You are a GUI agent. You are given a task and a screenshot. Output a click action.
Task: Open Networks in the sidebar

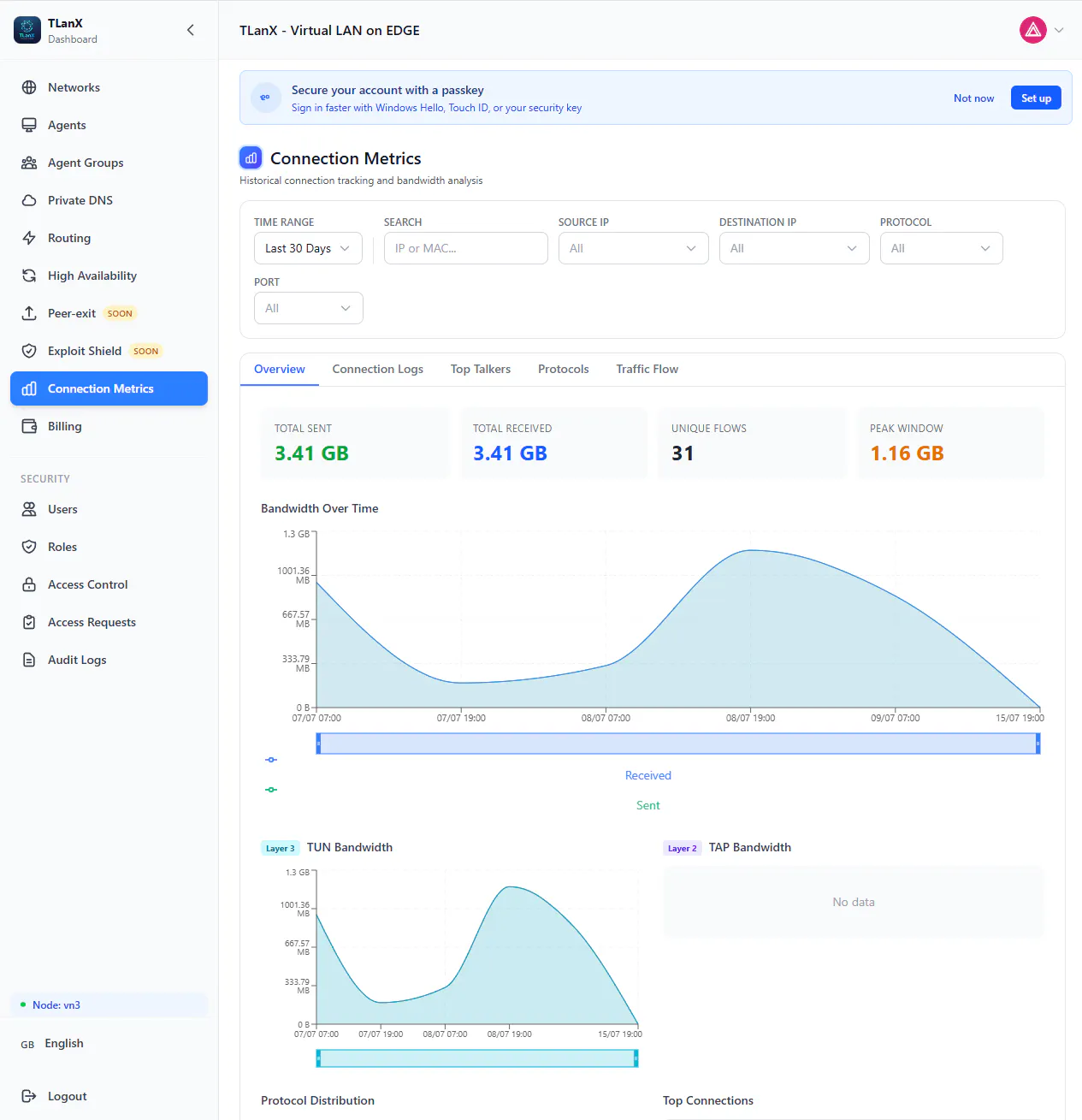(109, 87)
